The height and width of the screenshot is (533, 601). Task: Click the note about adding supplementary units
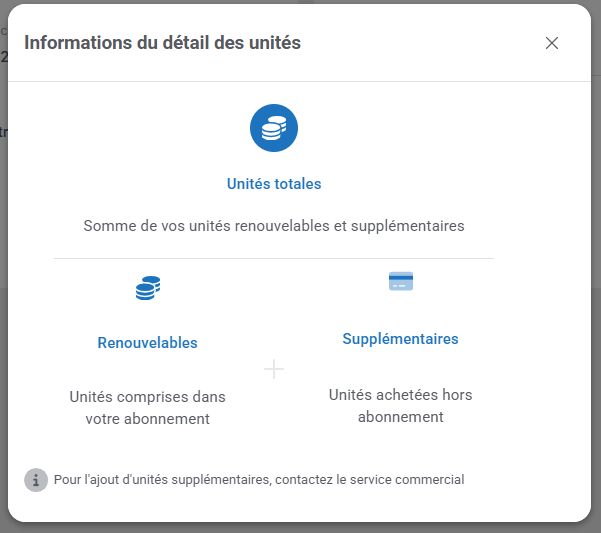(x=259, y=480)
